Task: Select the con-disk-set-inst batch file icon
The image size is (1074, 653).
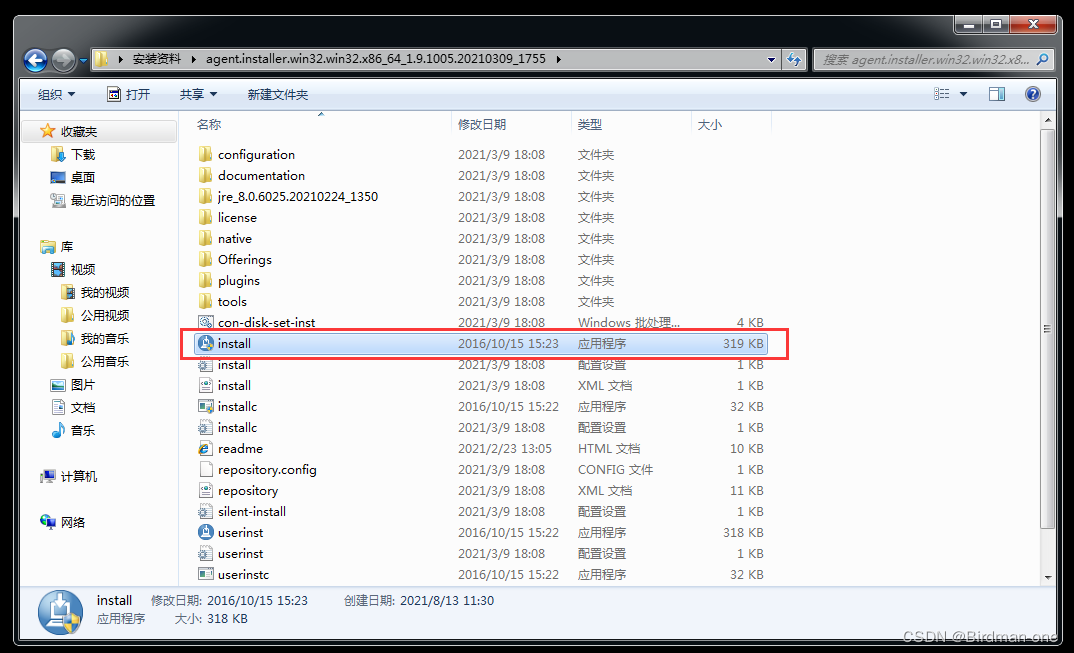Action: coord(205,322)
